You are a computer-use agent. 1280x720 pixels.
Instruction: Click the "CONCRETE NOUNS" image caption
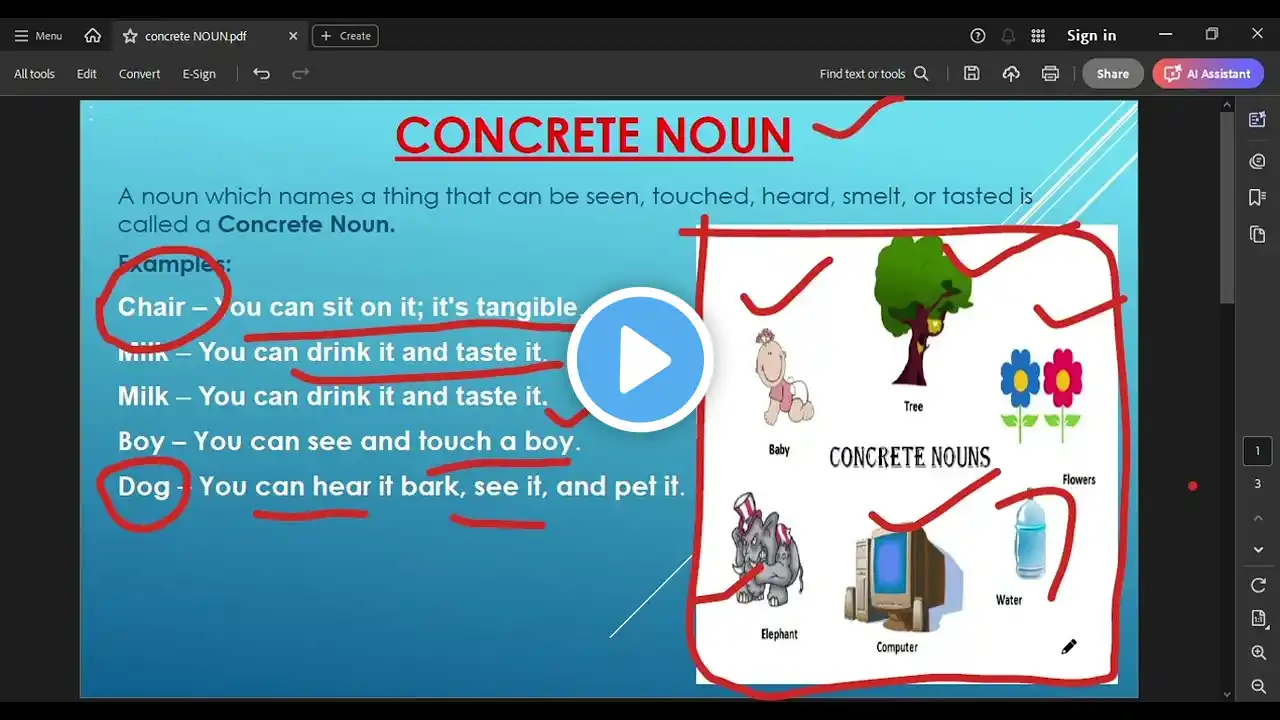pos(910,458)
